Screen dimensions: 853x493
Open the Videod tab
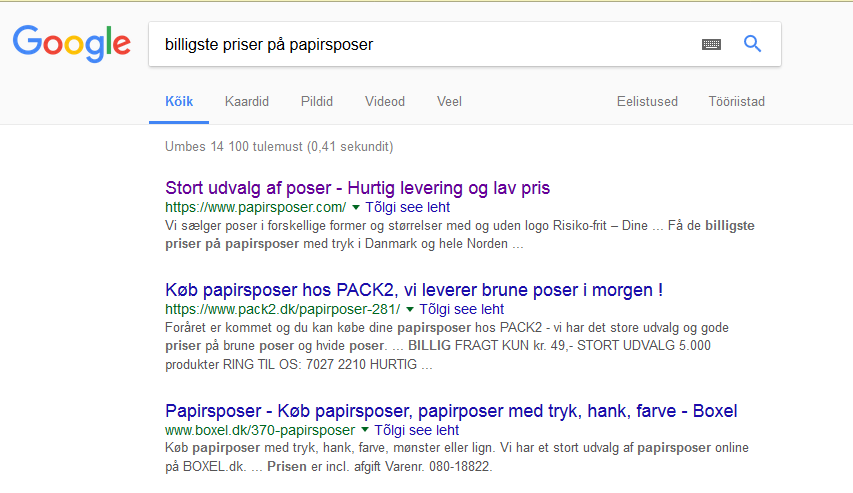pyautogui.click(x=385, y=102)
